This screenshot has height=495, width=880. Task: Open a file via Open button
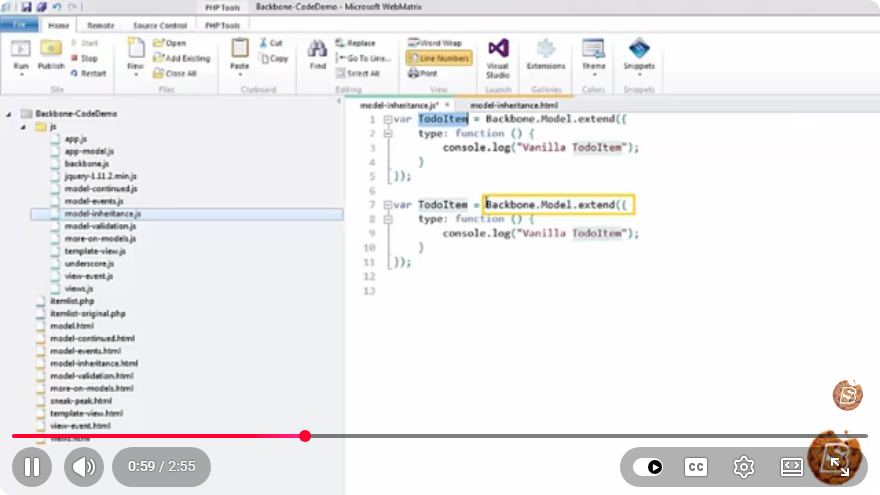[x=169, y=43]
